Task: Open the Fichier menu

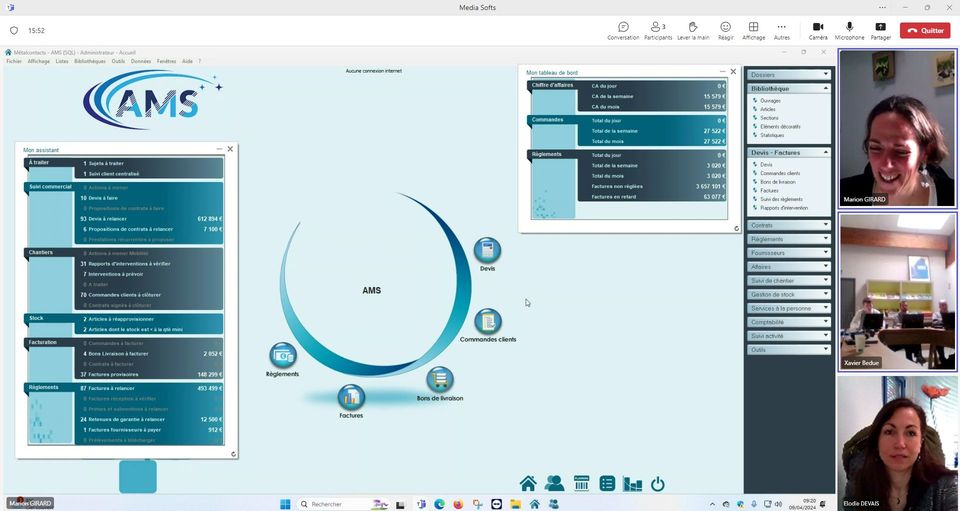Action: [x=14, y=61]
